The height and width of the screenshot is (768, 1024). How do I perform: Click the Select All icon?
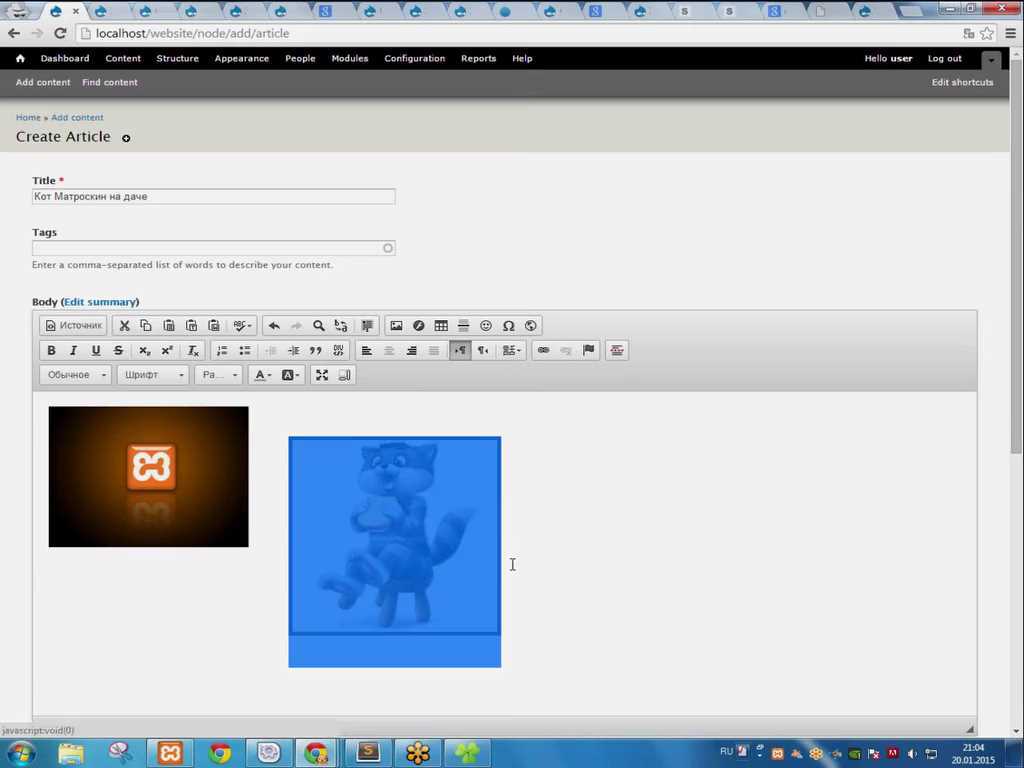pos(367,325)
